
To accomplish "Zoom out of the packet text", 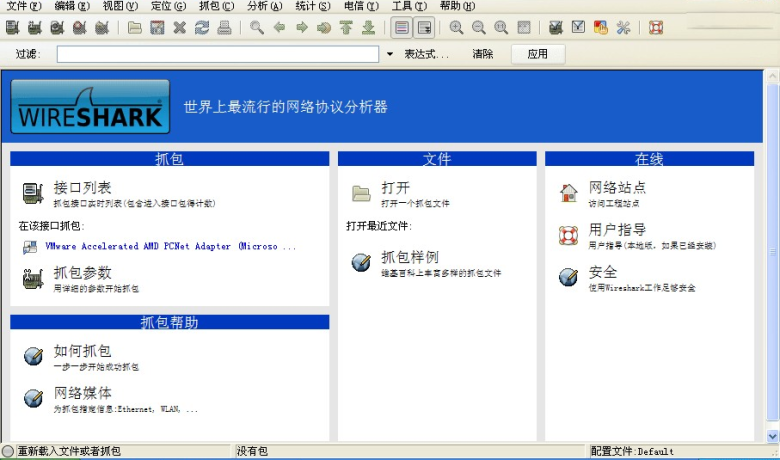I will tap(479, 27).
